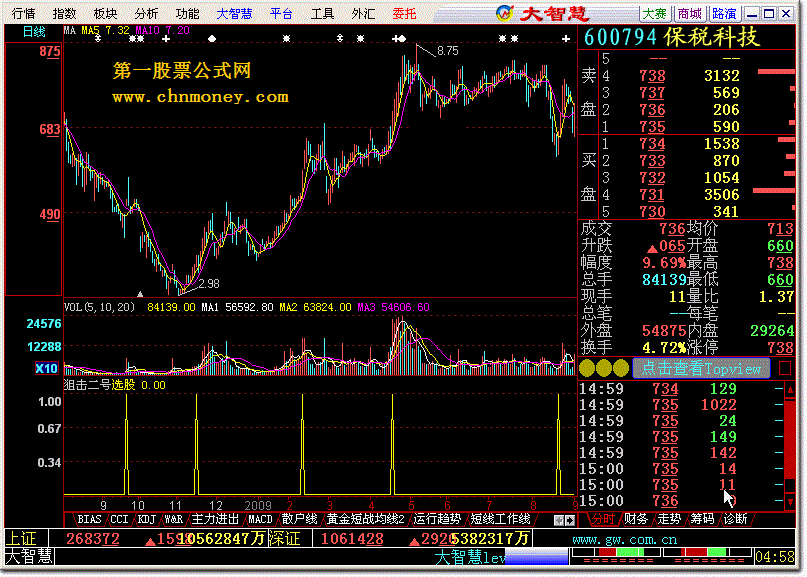This screenshot has width=807, height=577.
Task: Click the 04:58 clock display
Action: pyautogui.click(x=775, y=556)
